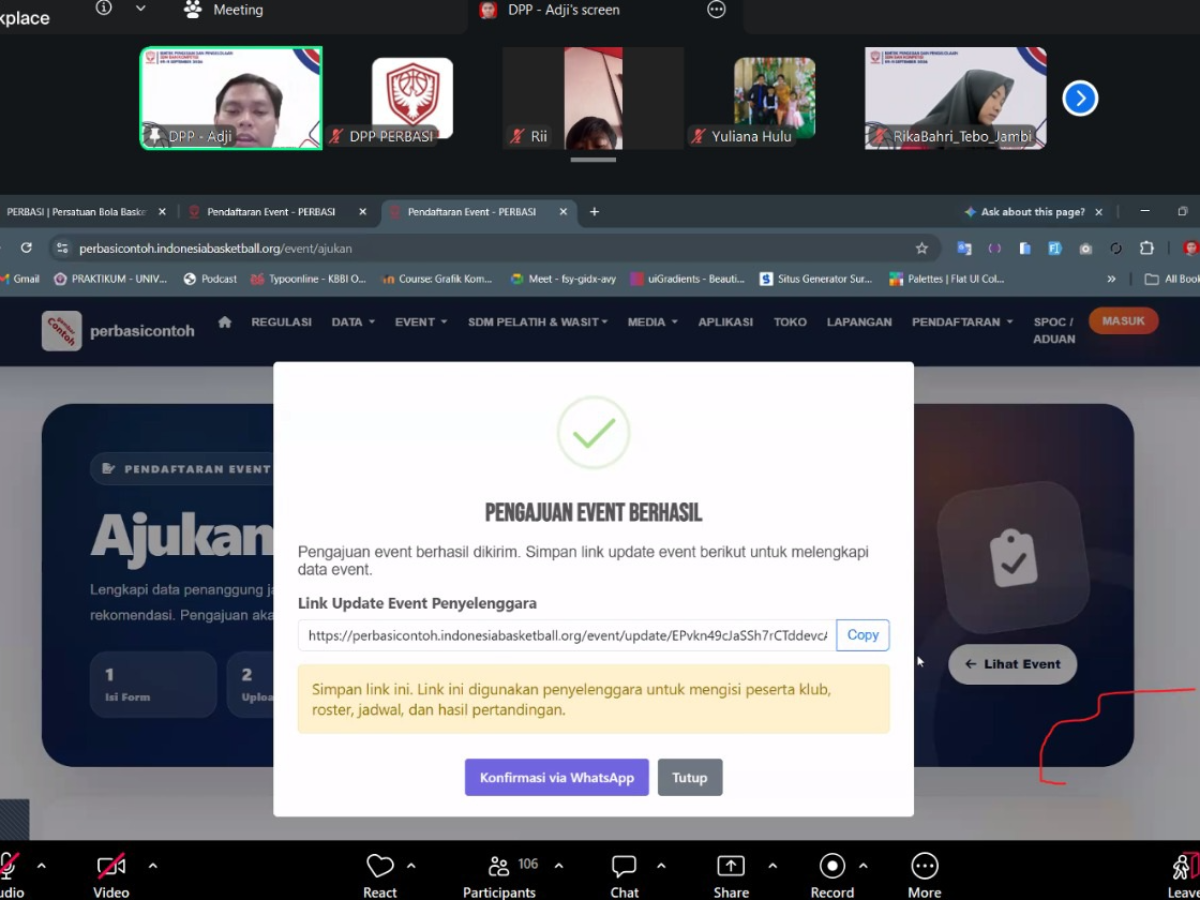This screenshot has height=900, width=1200.
Task: Click the event update link field
Action: coord(567,635)
